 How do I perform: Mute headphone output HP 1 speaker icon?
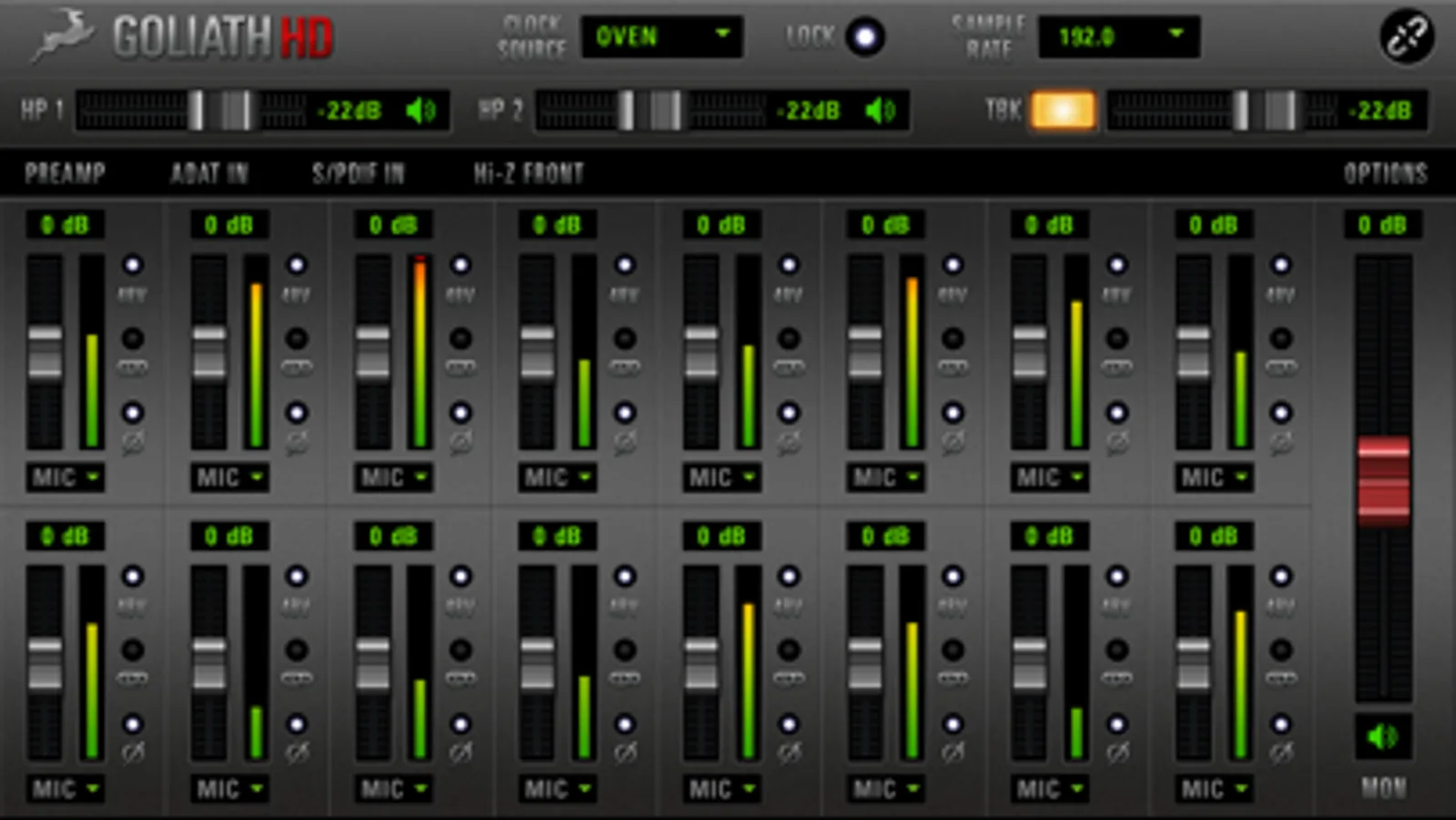click(421, 111)
